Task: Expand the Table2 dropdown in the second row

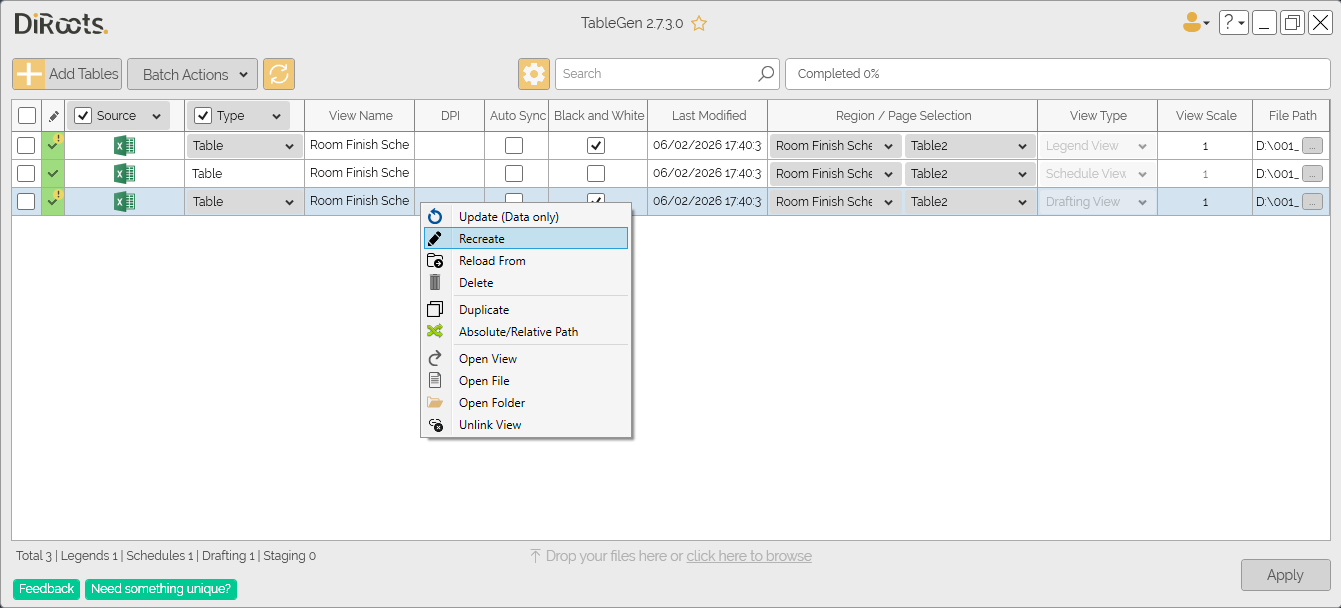Action: [x=969, y=174]
